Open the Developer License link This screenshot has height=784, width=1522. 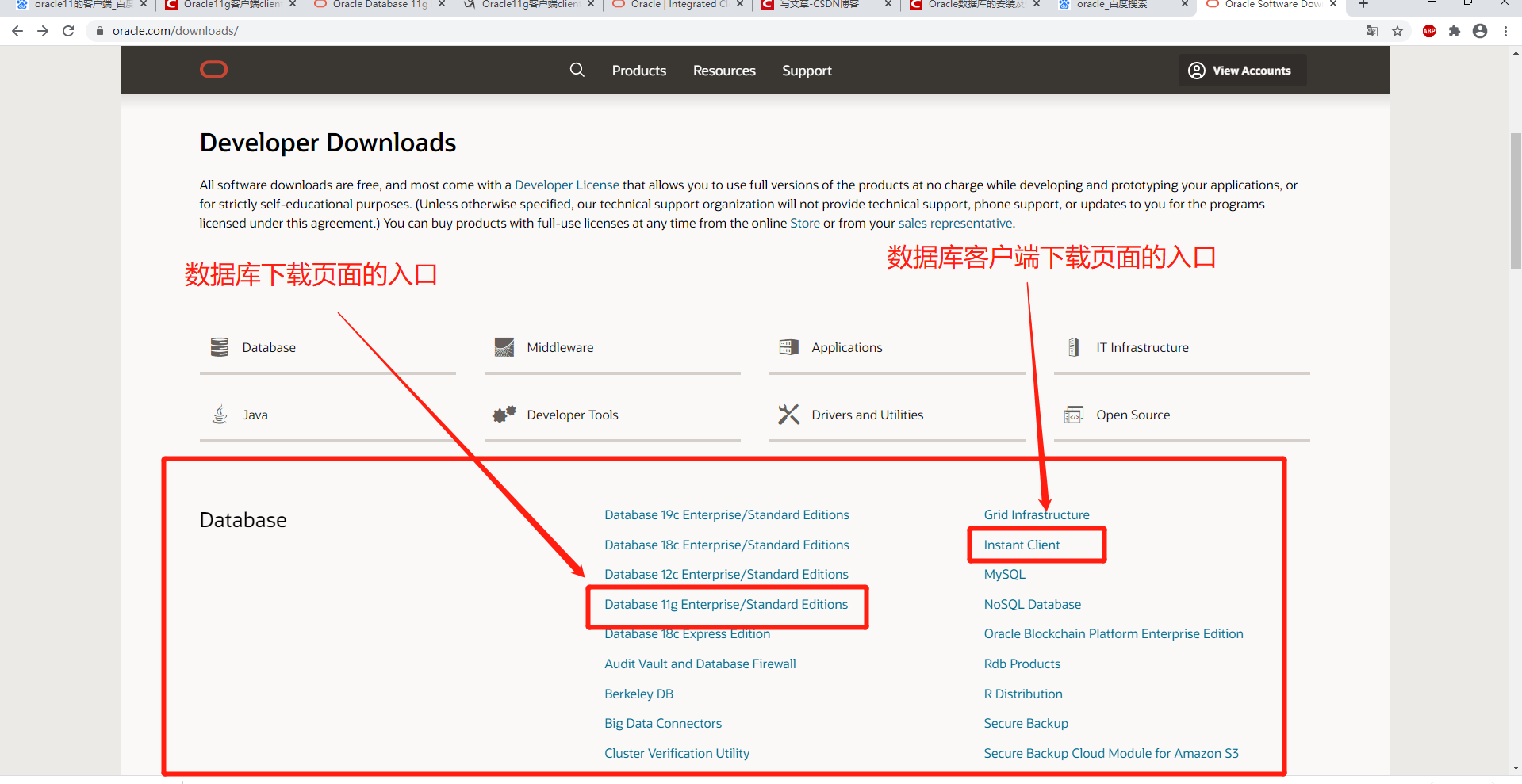pos(567,185)
